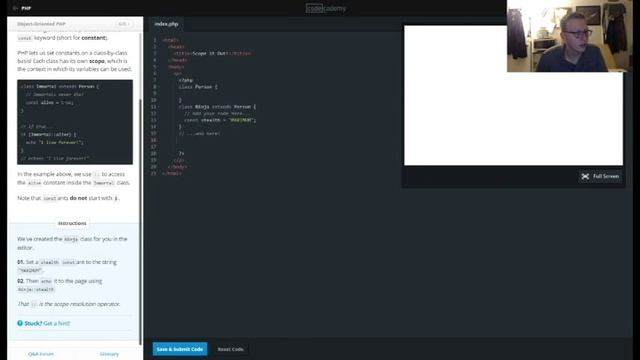Collapse the class Person code fold arrow
Viewport: 640px width, 360px height.
(x=159, y=87)
